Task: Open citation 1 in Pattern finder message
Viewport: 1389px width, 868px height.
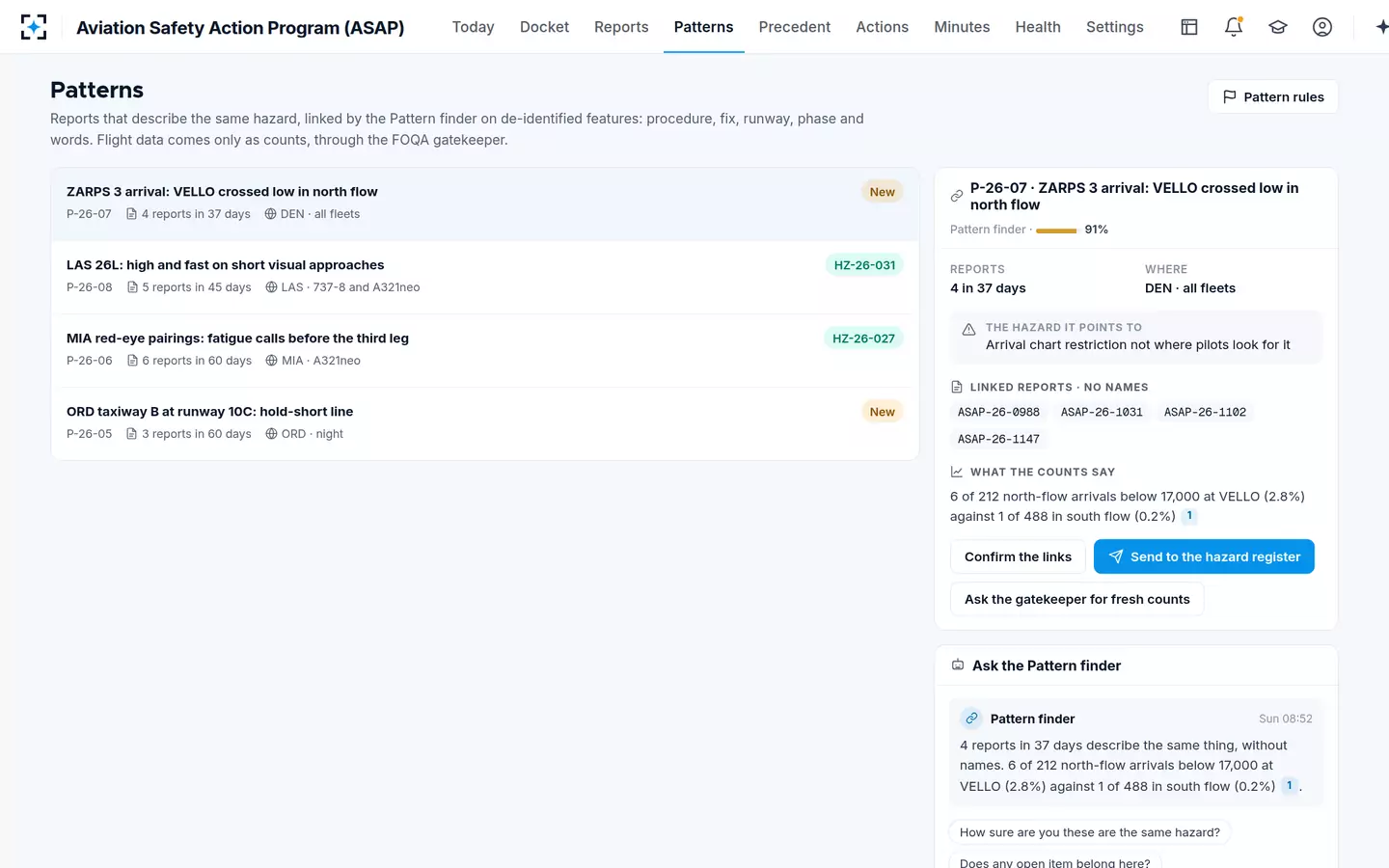Action: coord(1290,786)
